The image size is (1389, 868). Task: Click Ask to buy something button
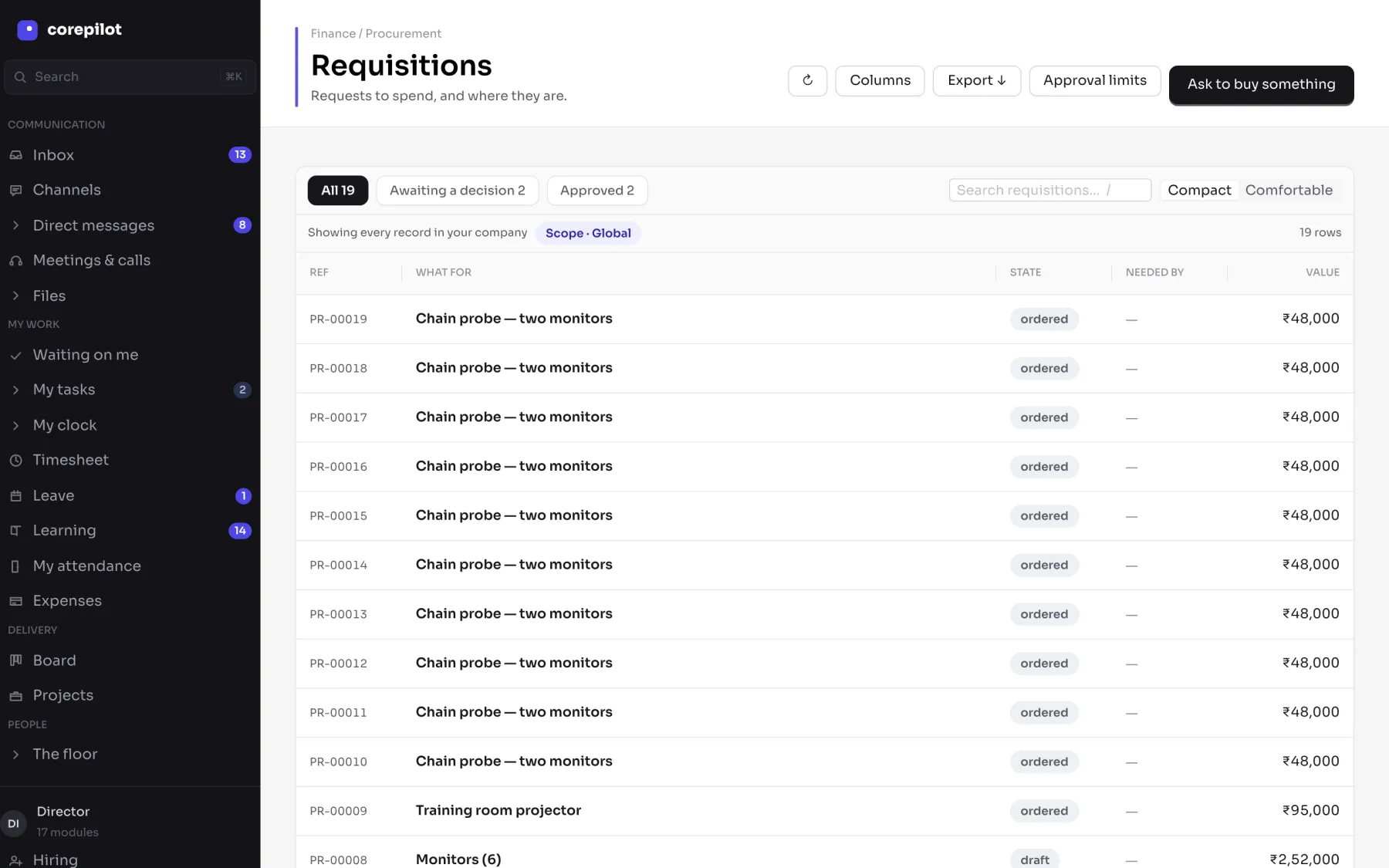click(x=1261, y=84)
